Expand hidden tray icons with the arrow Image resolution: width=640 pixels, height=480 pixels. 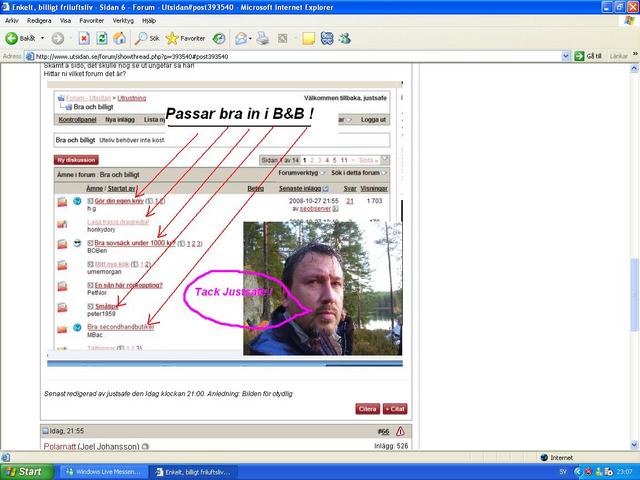pyautogui.click(x=578, y=472)
